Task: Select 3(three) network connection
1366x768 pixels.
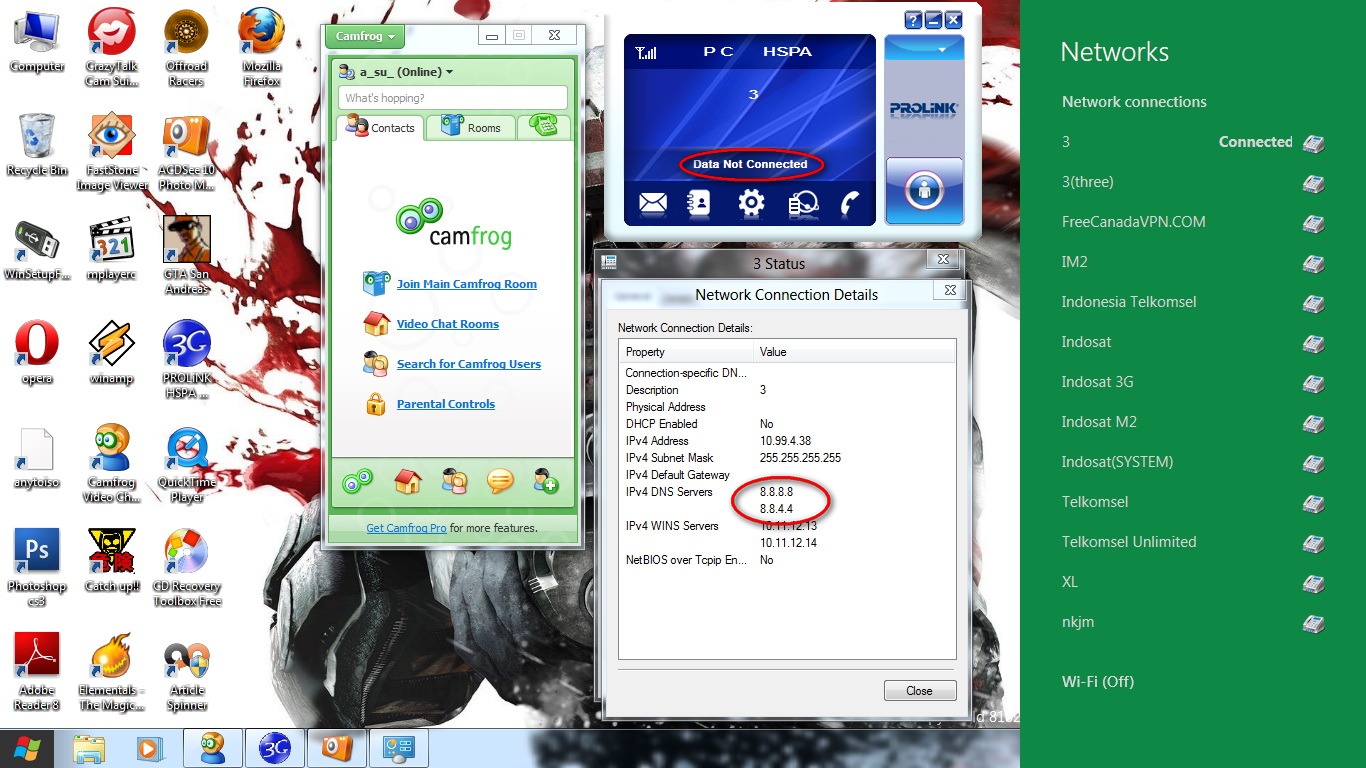Action: [x=1193, y=182]
